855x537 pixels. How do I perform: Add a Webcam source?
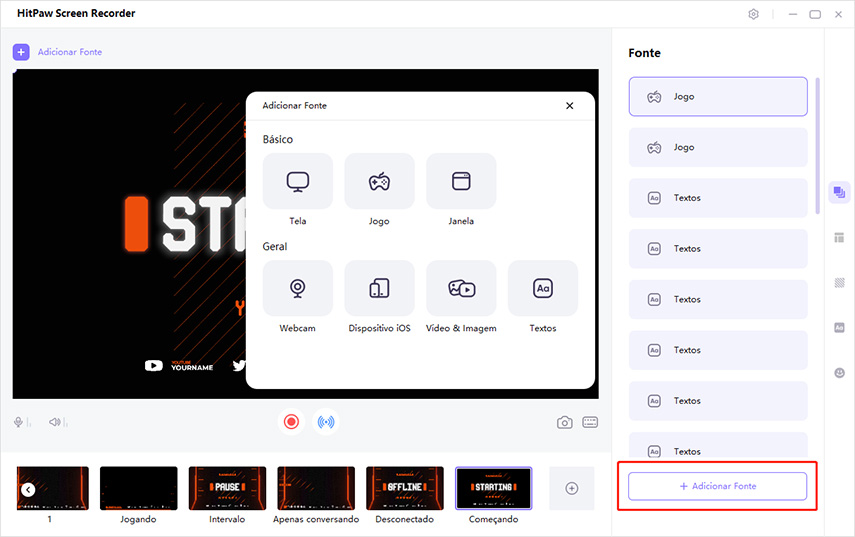[x=298, y=288]
